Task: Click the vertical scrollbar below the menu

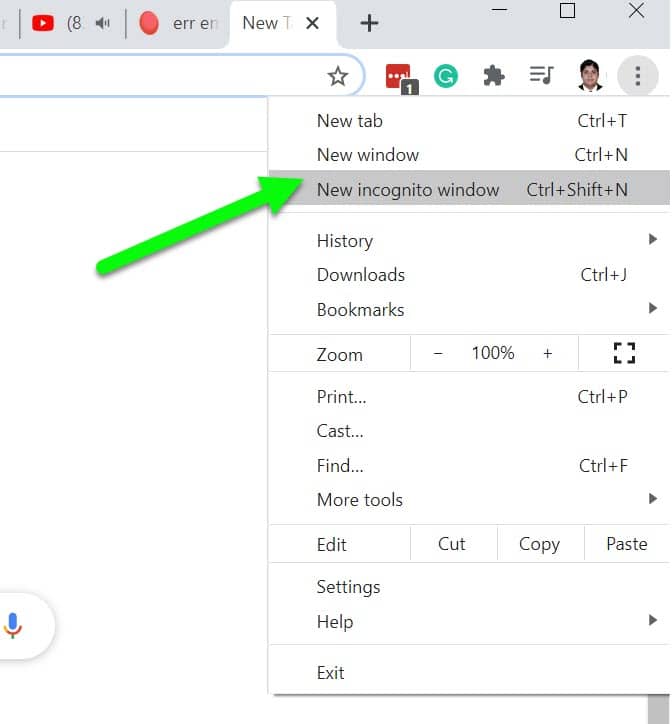Action: click(658, 709)
